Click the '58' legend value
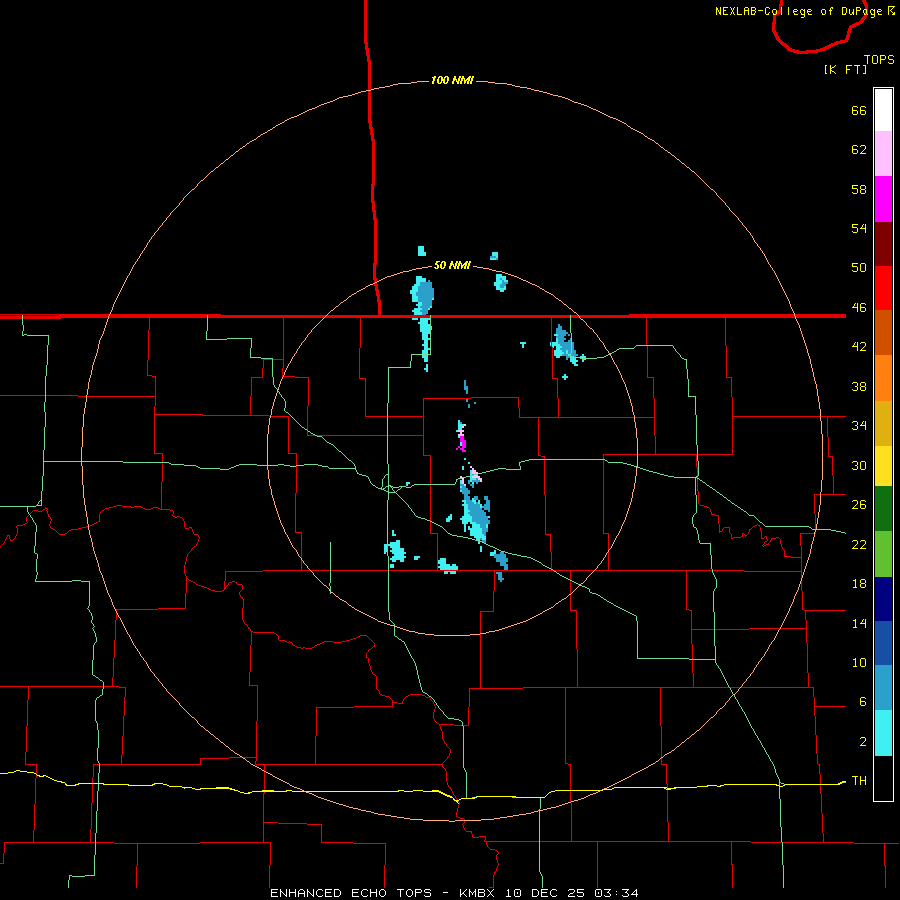Image resolution: width=900 pixels, height=900 pixels. 859,189
